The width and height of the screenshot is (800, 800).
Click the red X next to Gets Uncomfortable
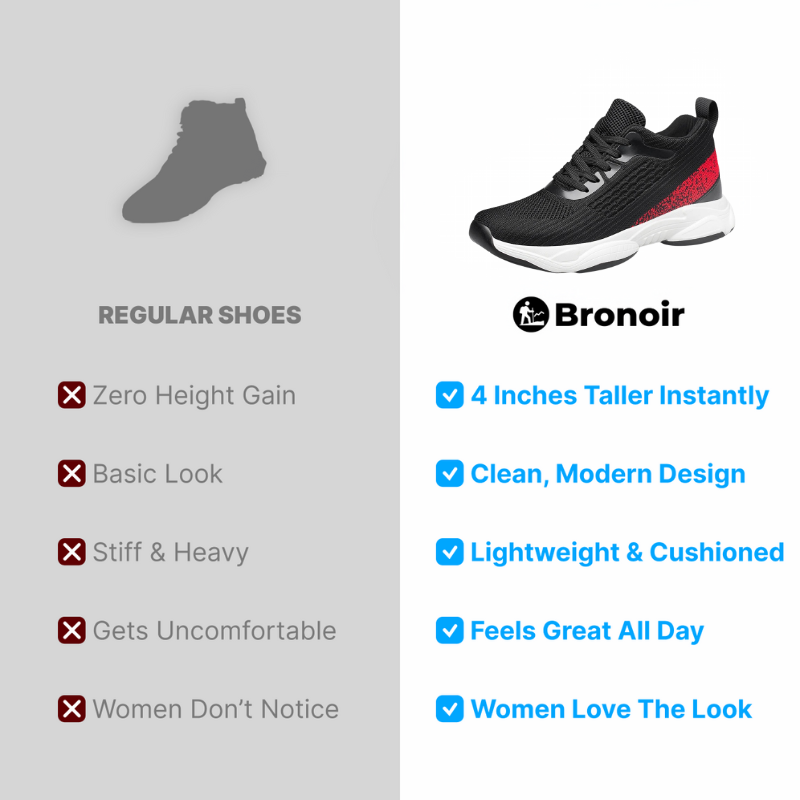tap(71, 630)
